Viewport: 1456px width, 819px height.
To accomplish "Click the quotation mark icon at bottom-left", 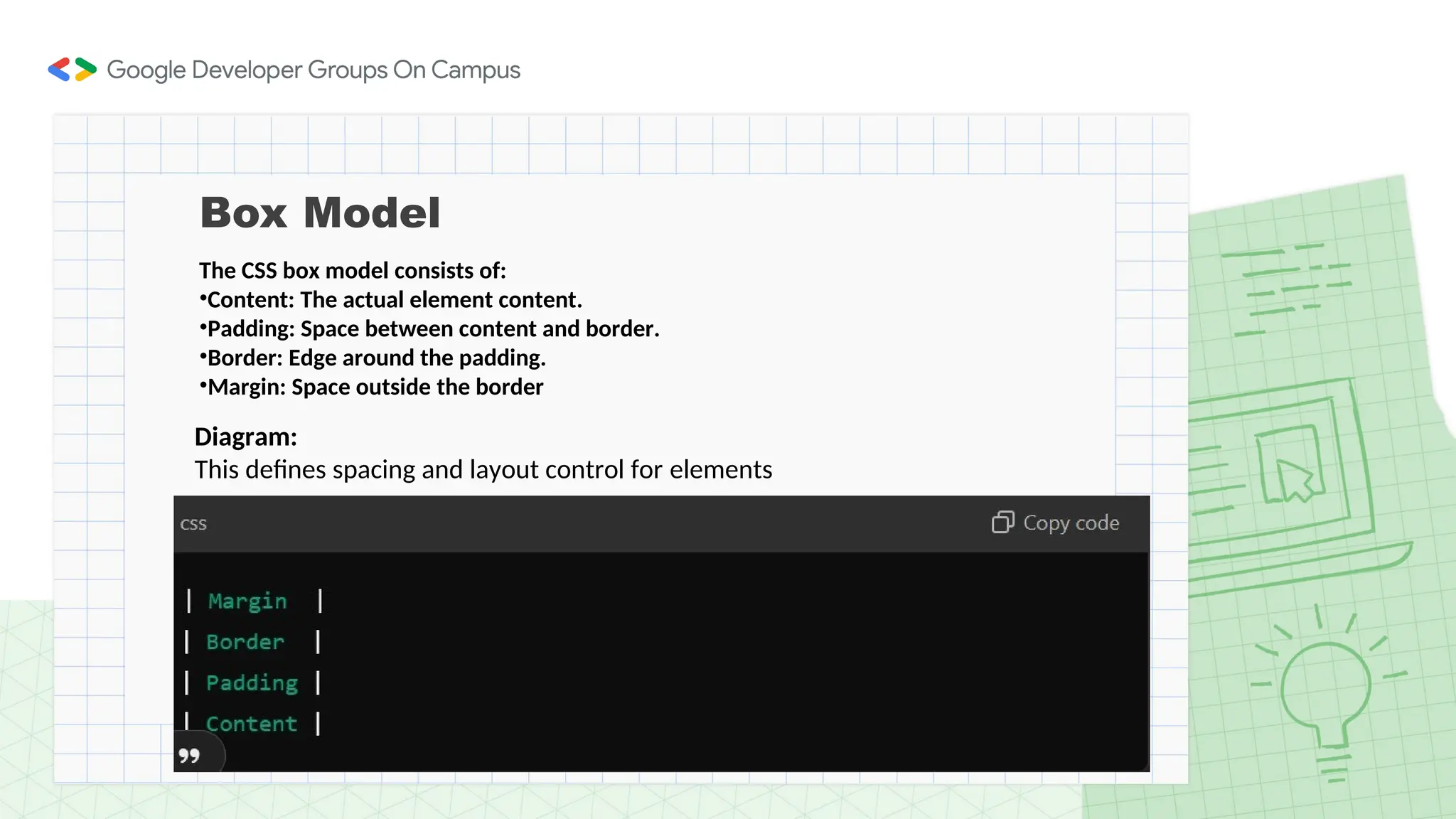I will (x=189, y=755).
